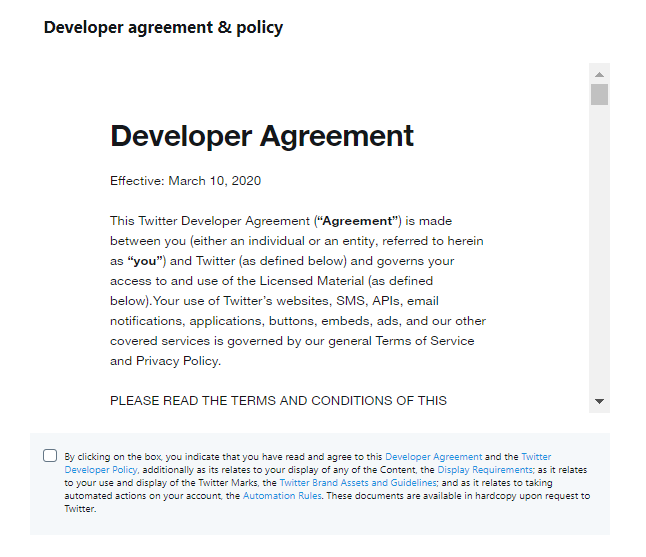
Task: Click the agreement scrollbar thumb
Action: coord(599,95)
